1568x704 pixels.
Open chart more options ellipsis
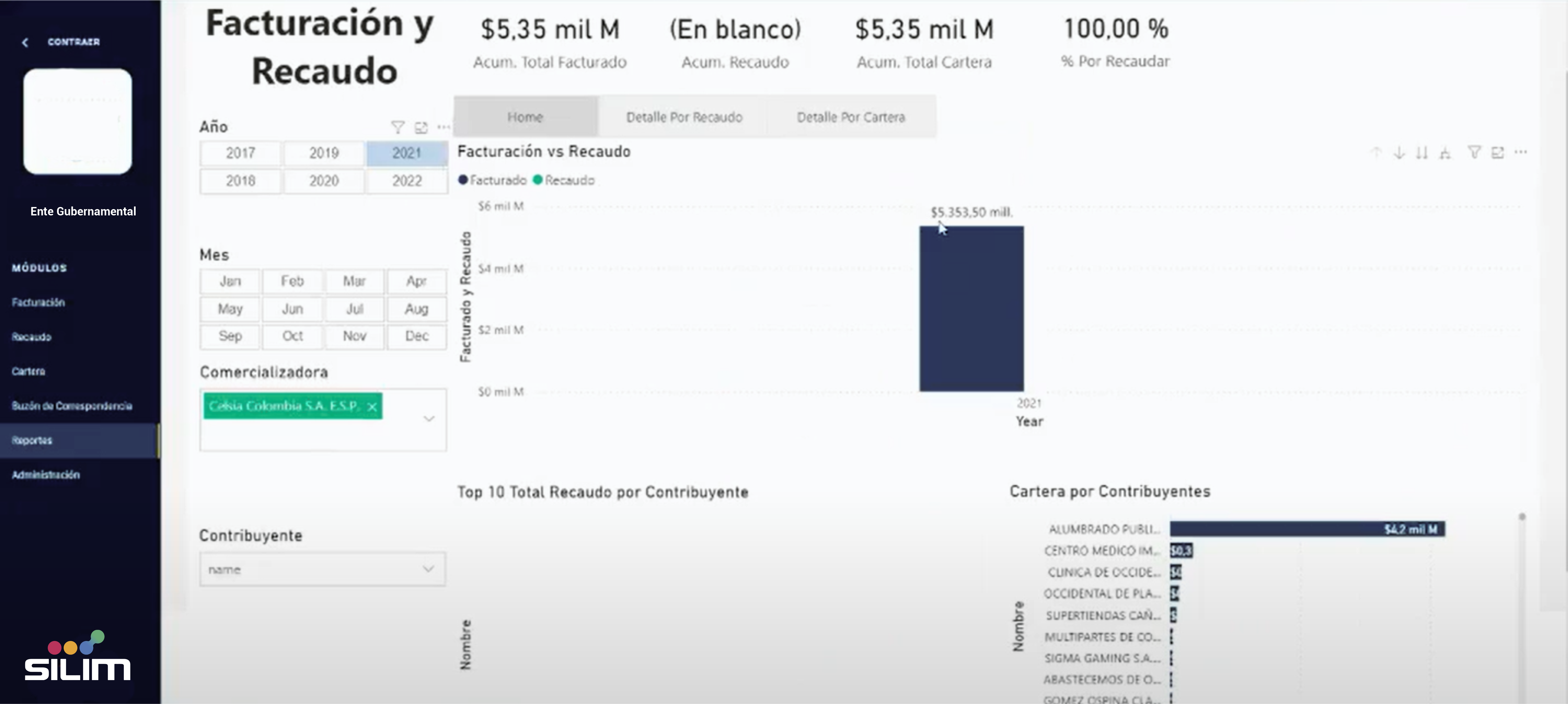tap(1520, 152)
